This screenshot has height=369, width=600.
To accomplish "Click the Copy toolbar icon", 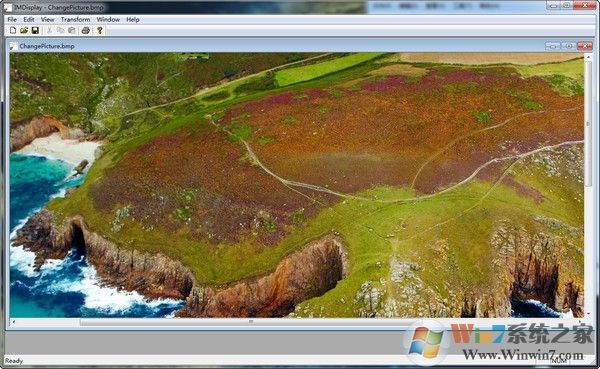I will click(60, 30).
